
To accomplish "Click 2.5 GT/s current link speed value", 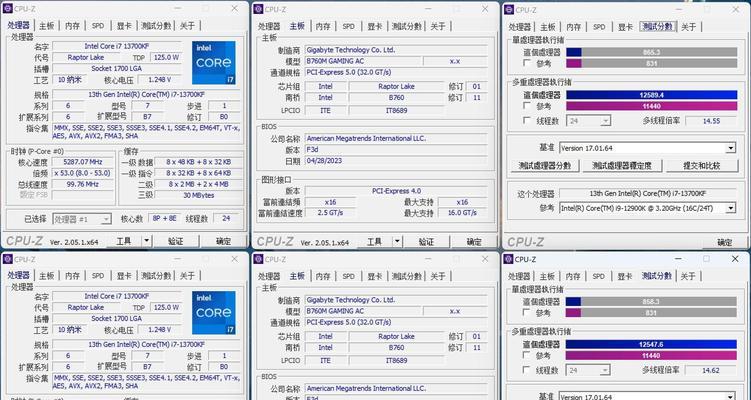I will pos(330,213).
